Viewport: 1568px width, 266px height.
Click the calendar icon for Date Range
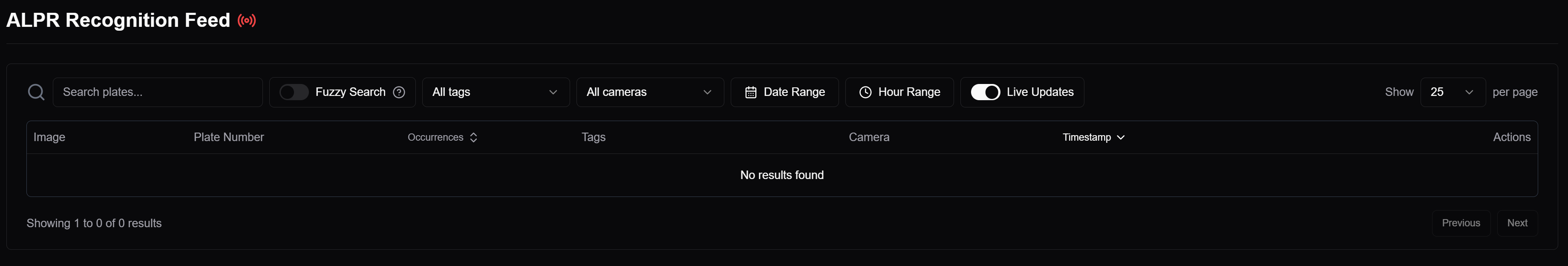(x=750, y=93)
